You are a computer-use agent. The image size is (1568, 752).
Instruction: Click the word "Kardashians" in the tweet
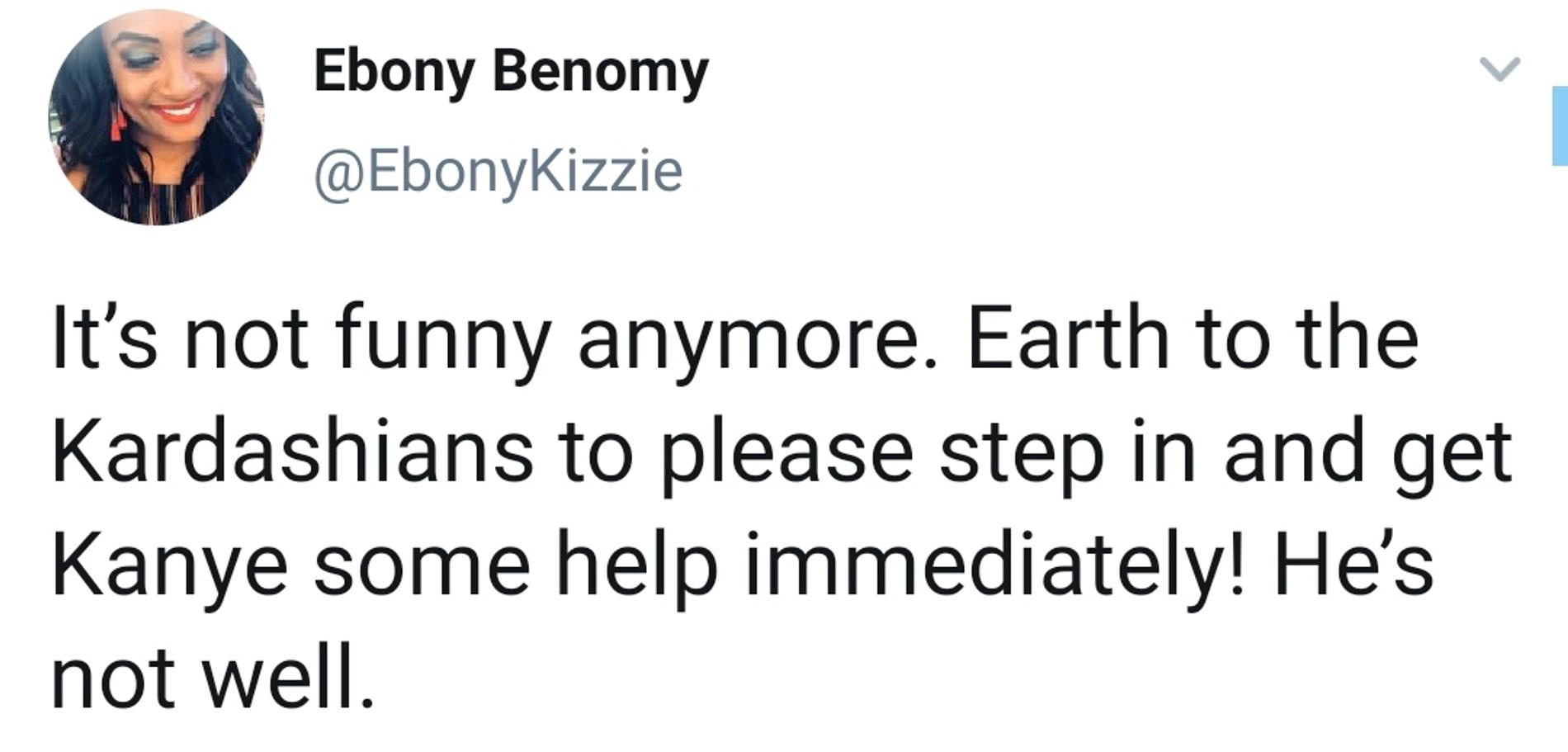coord(293,452)
